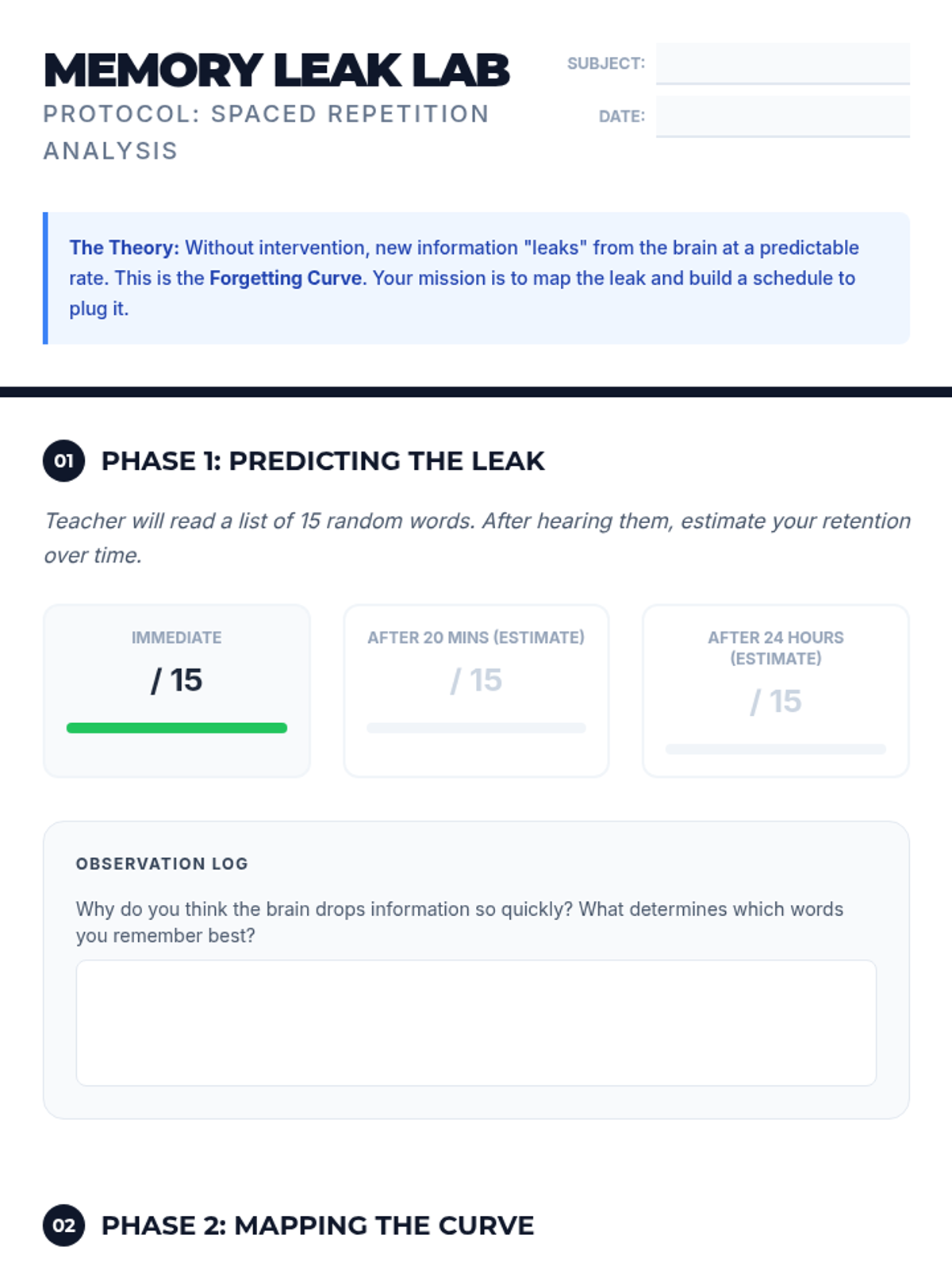Click the "Observation Log" heading label
The image size is (952, 1270).
coord(162,864)
